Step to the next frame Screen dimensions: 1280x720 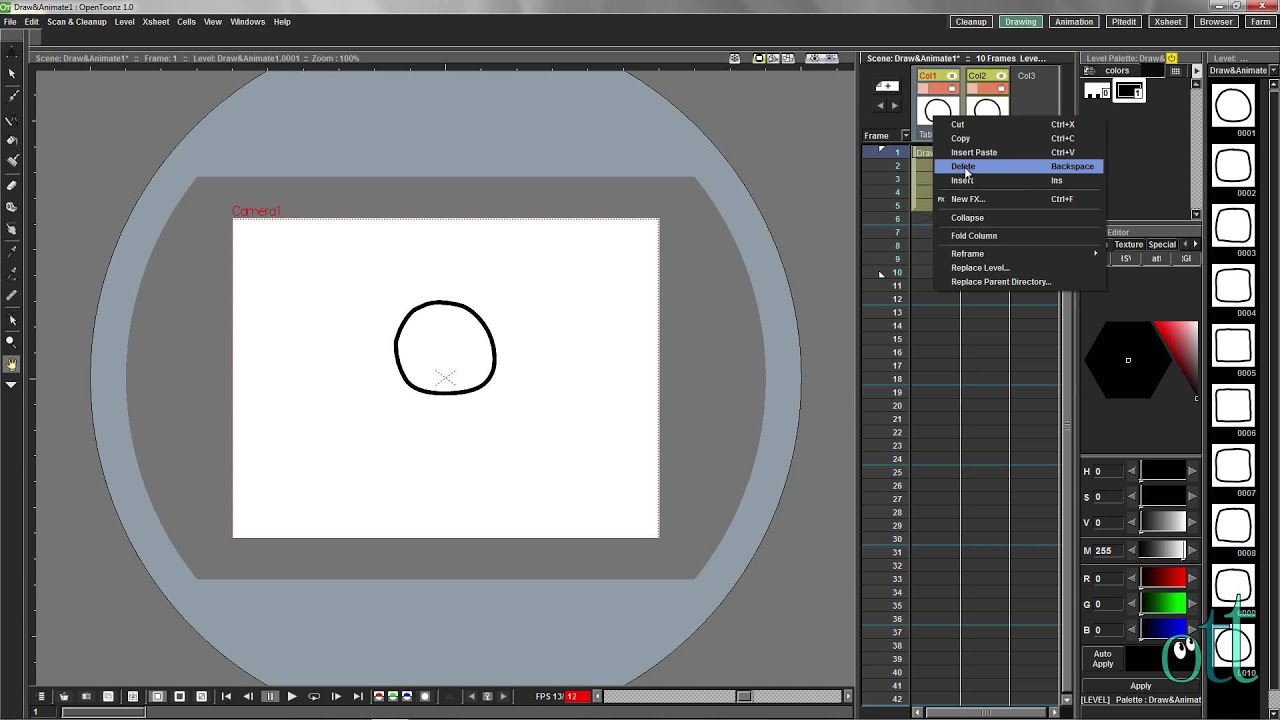[x=336, y=696]
